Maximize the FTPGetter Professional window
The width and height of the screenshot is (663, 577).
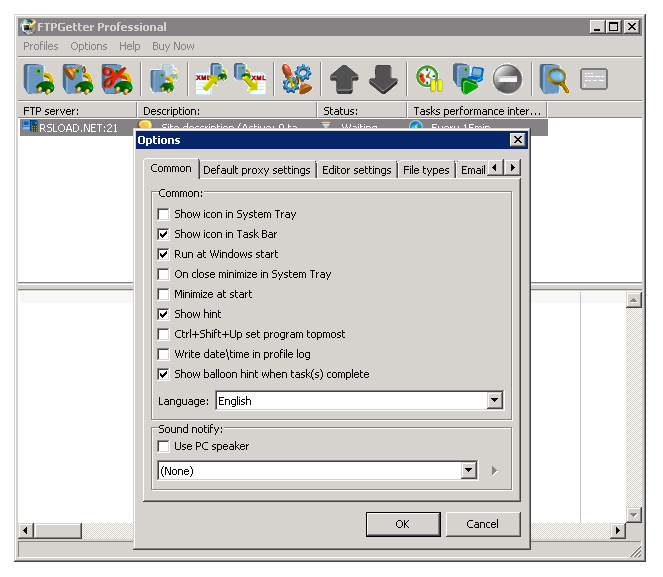coord(614,27)
